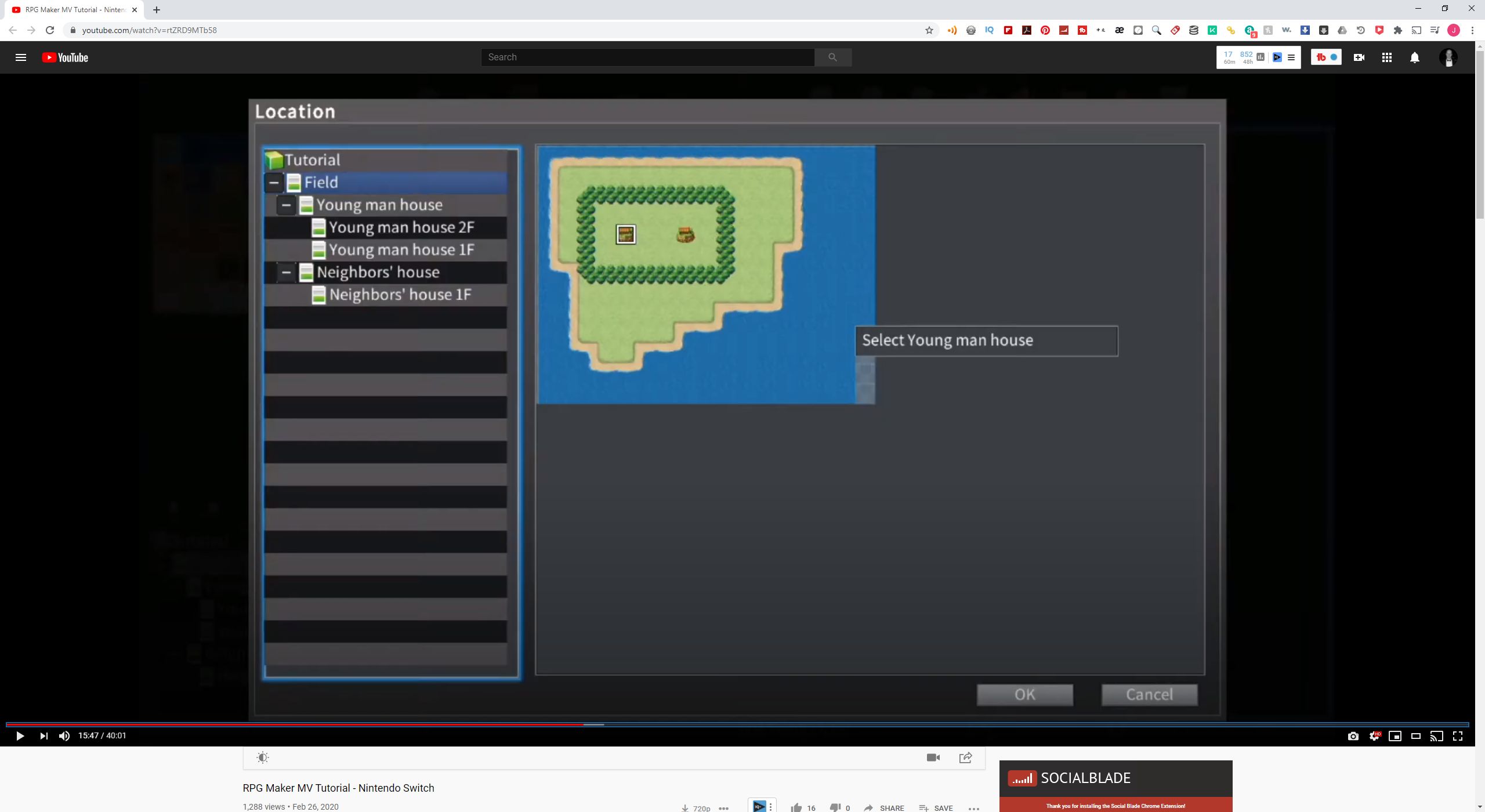Click the selected house tile on map
Screen dimensions: 1485x812
[626, 234]
